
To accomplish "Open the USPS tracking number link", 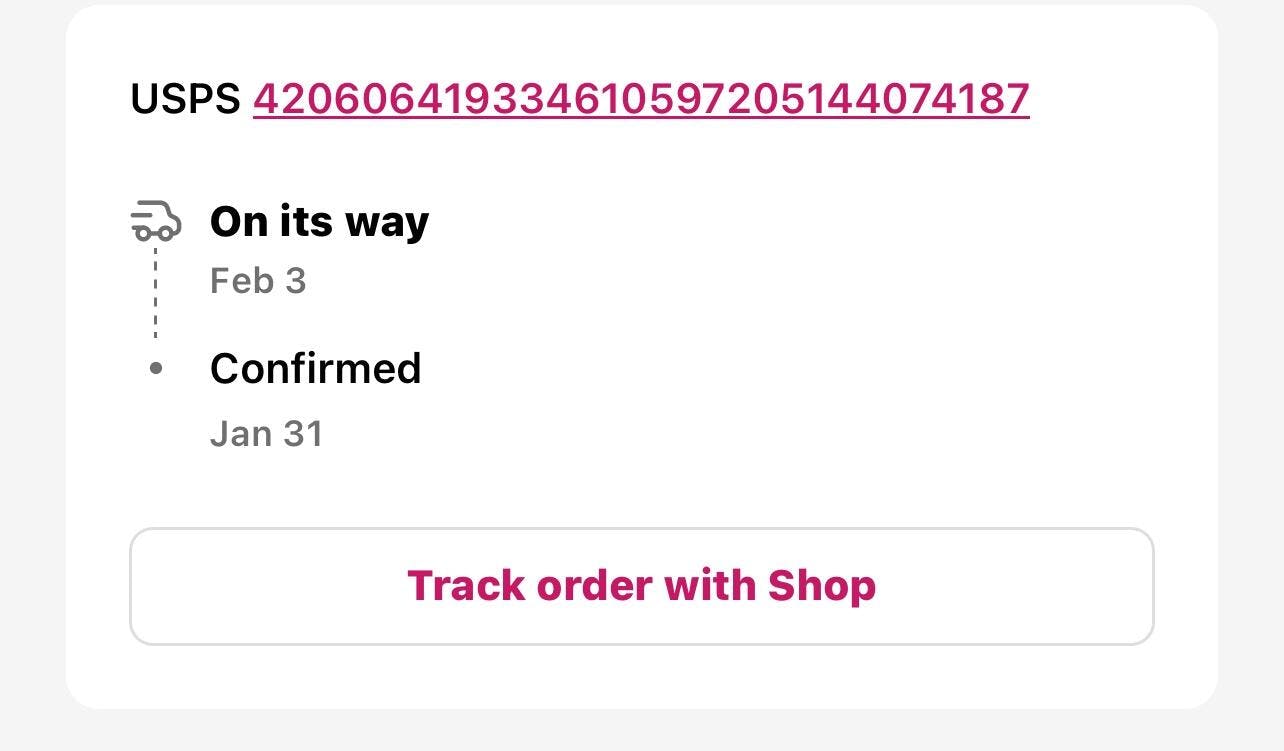I will [x=641, y=98].
